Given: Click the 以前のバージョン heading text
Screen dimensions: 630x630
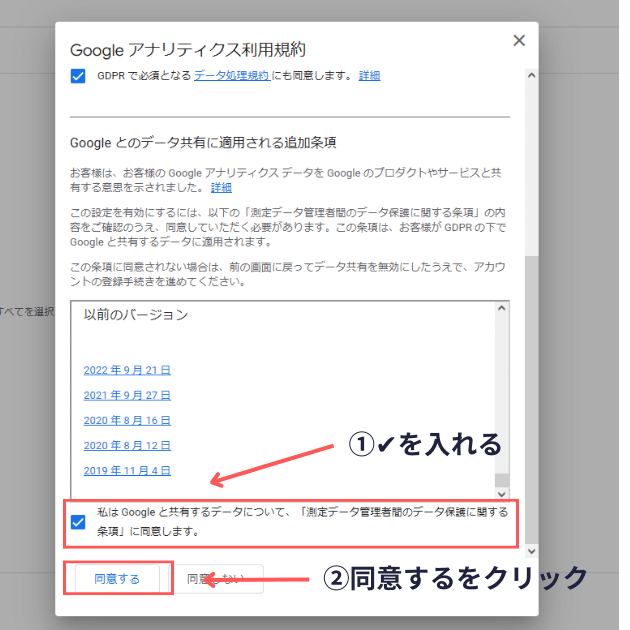Looking at the screenshot, I should (136, 315).
